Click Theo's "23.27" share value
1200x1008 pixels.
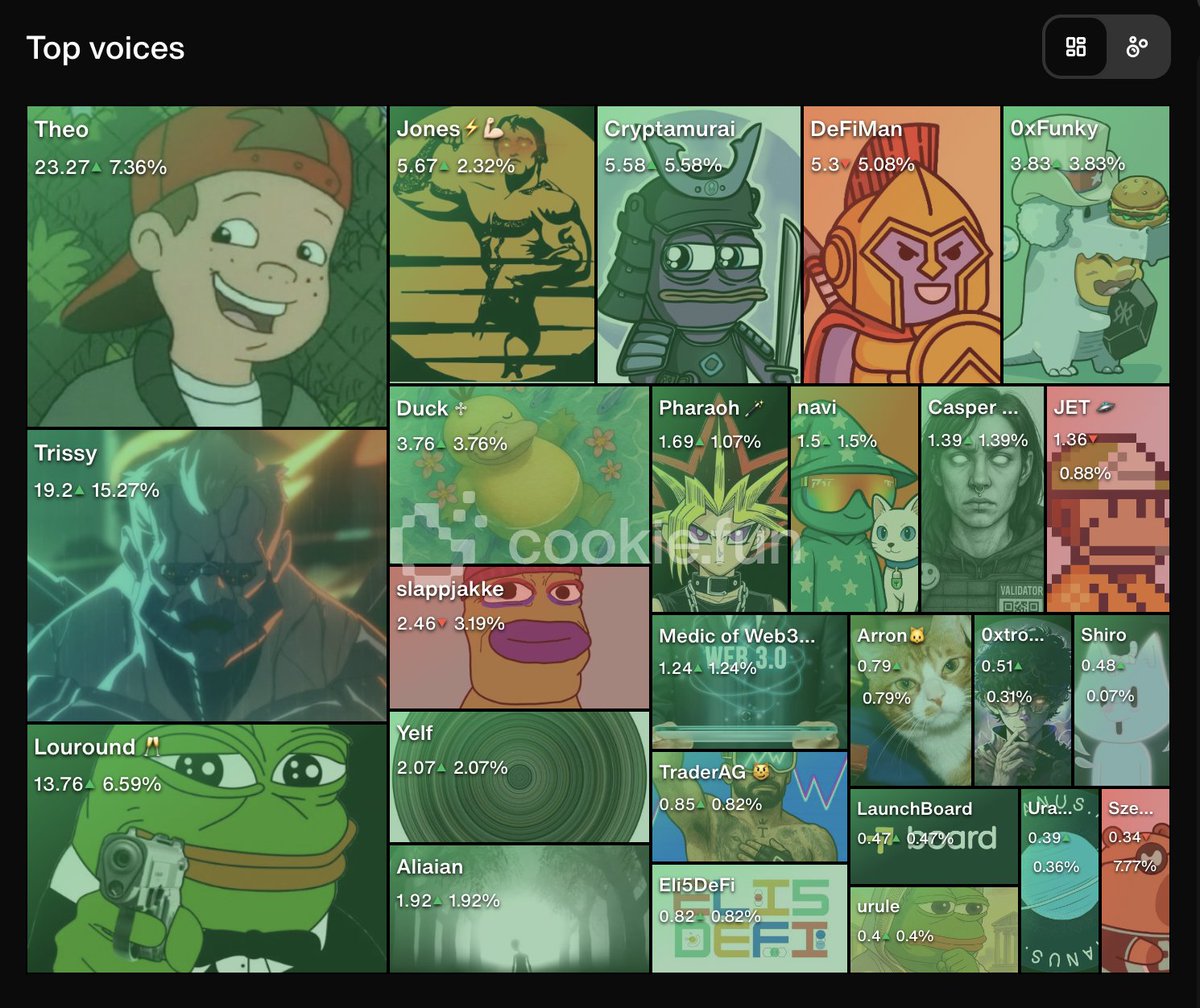[61, 167]
